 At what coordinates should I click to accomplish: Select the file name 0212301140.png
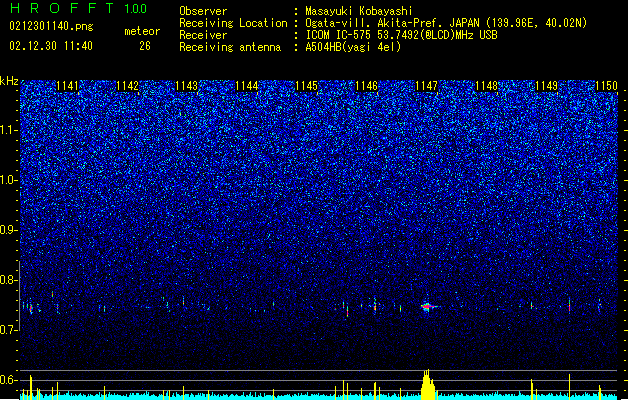[x=51, y=27]
